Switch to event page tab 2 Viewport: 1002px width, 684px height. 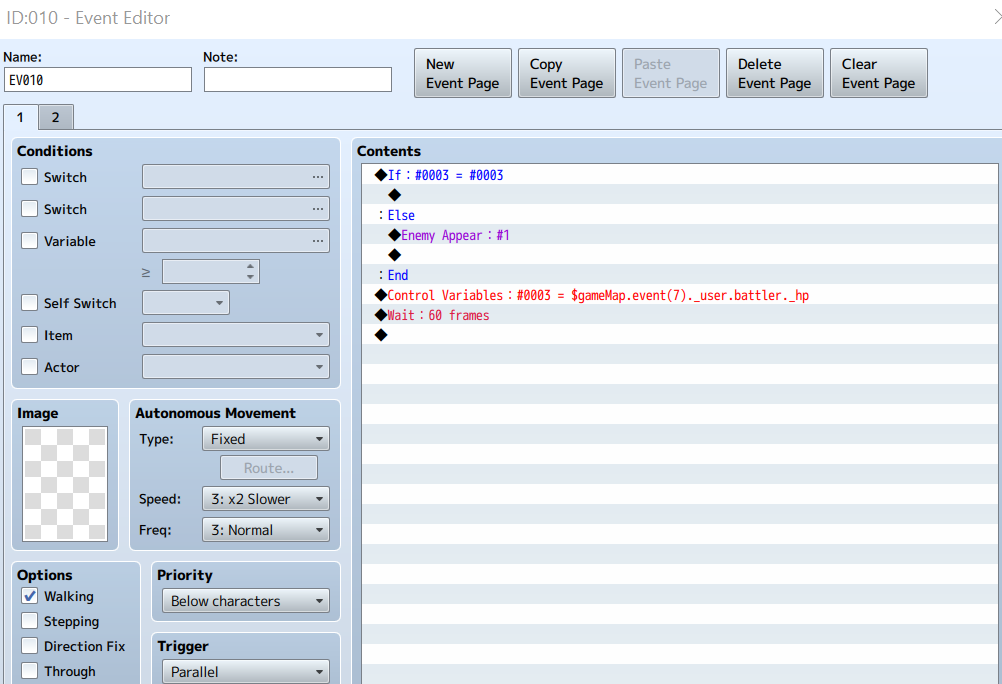56,118
